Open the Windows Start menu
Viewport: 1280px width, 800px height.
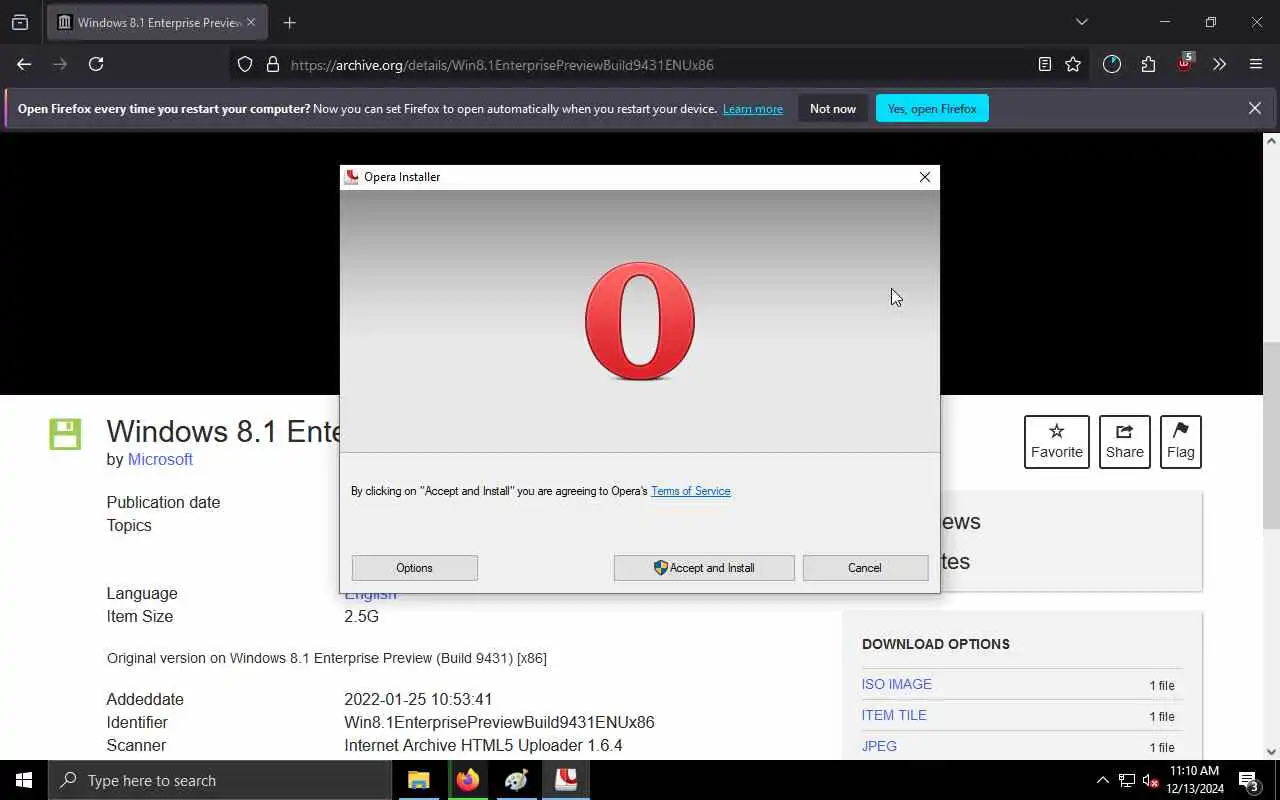(24, 780)
